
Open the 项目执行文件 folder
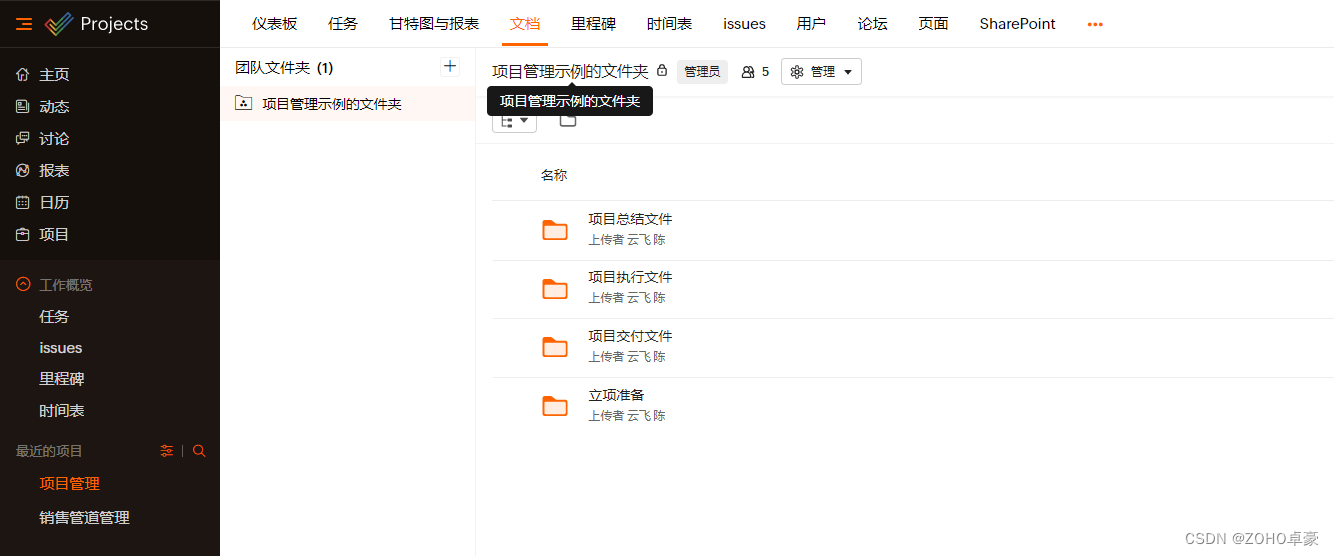pos(630,277)
